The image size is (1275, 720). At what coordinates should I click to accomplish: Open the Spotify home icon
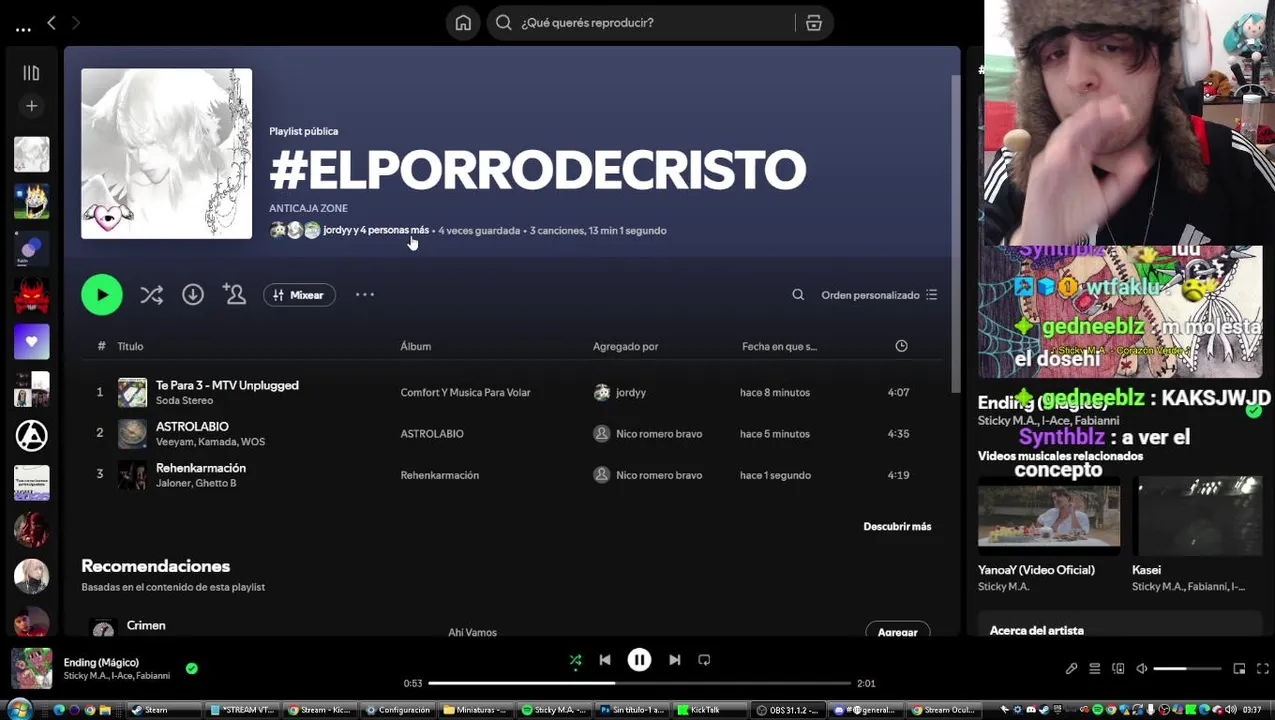click(463, 23)
